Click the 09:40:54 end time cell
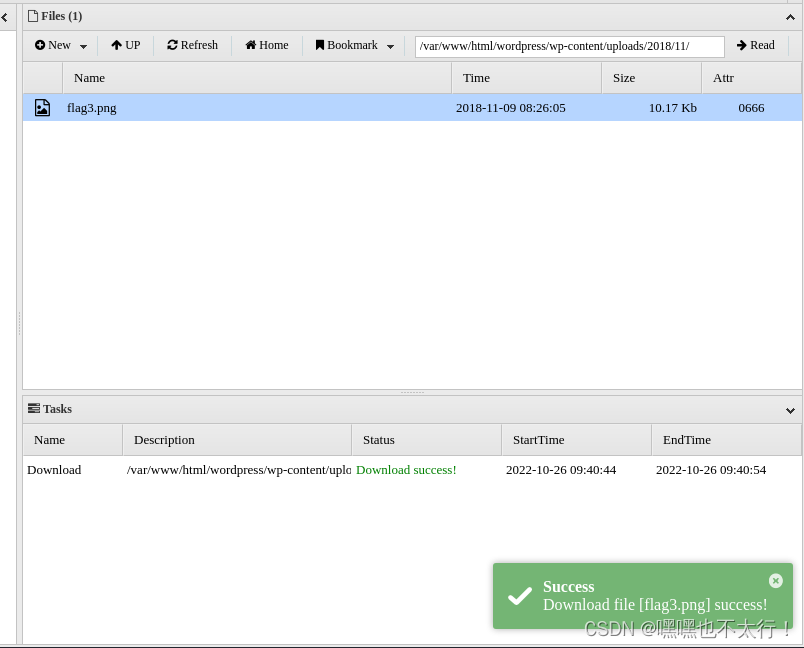The width and height of the screenshot is (804, 648). click(x=711, y=470)
